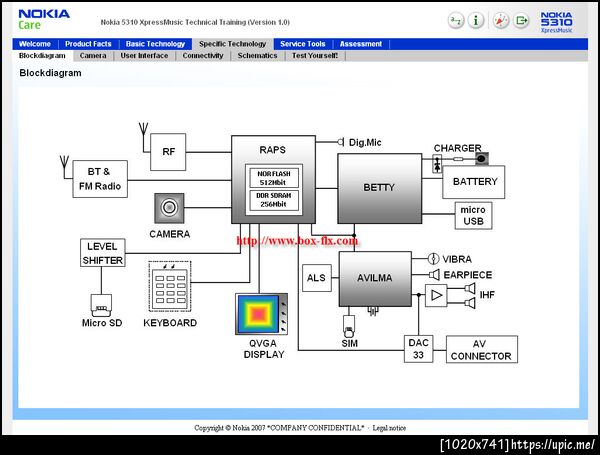This screenshot has height=455, width=600.
Task: Click the RF block
Action: click(168, 152)
